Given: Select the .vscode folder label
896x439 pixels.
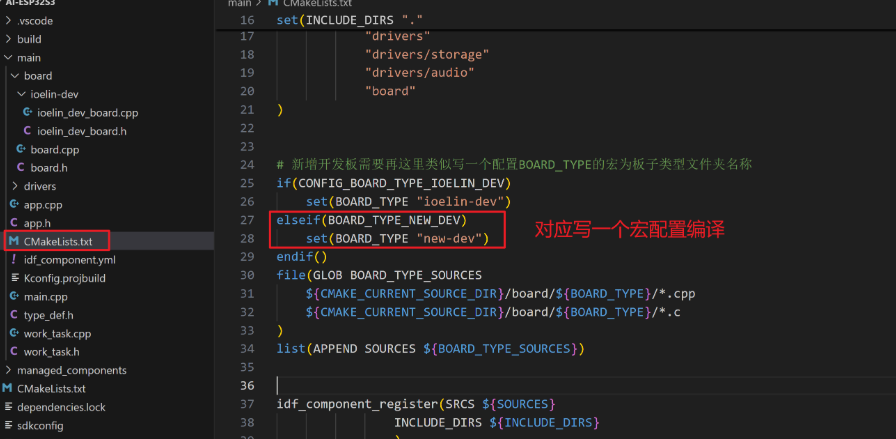Looking at the screenshot, I should [x=35, y=21].
